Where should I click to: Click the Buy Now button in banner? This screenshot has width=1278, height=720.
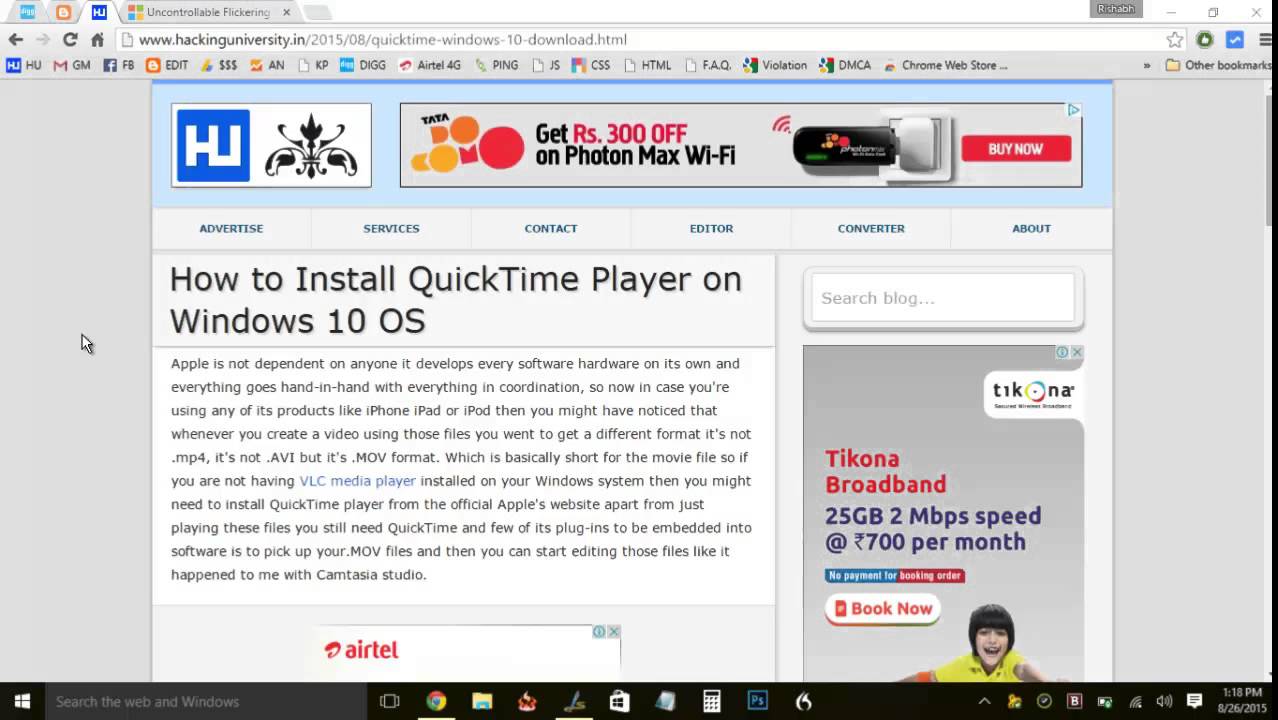[x=1016, y=149]
